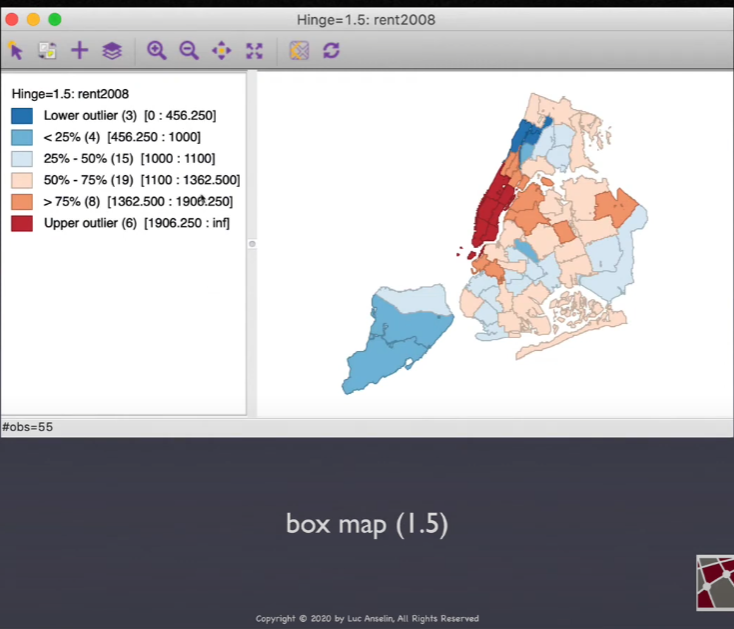This screenshot has height=629, width=734.
Task: Click the refresh map icon
Action: point(331,50)
